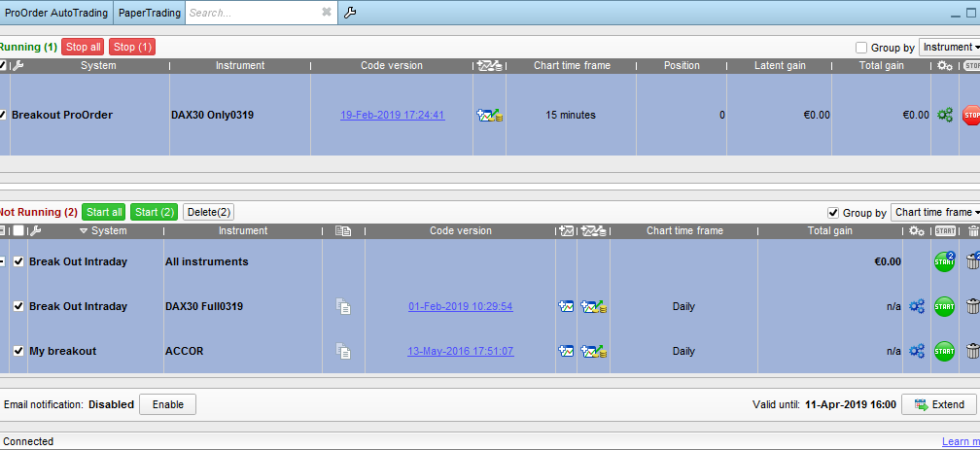Open blue gears settings for My breakout

pyautogui.click(x=917, y=351)
